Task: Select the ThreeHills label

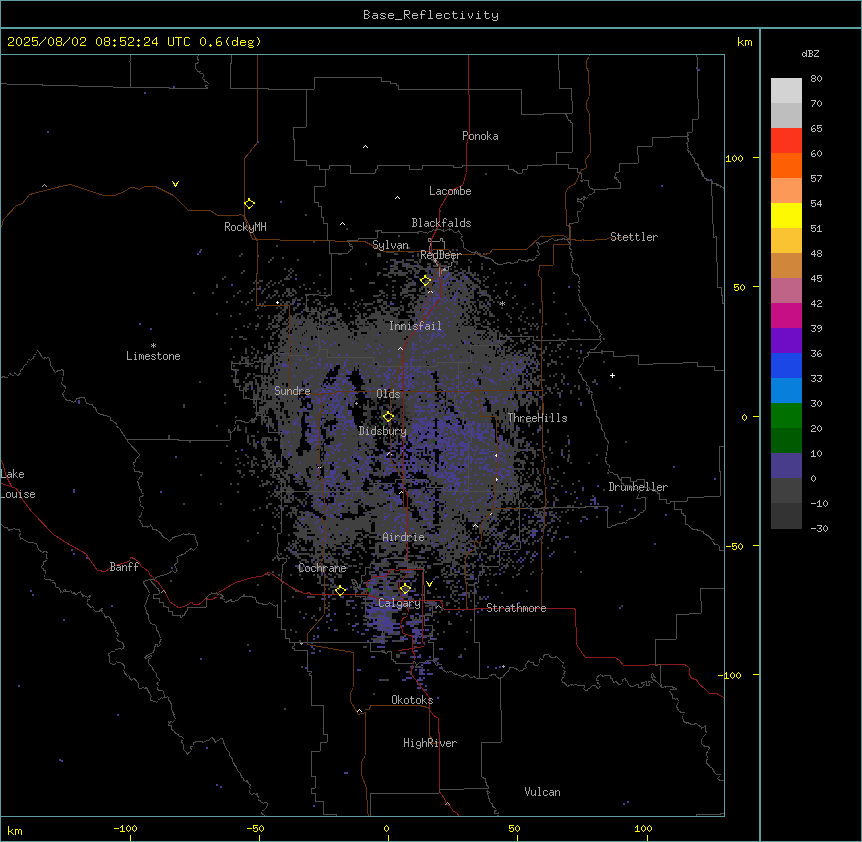Action: pos(537,418)
